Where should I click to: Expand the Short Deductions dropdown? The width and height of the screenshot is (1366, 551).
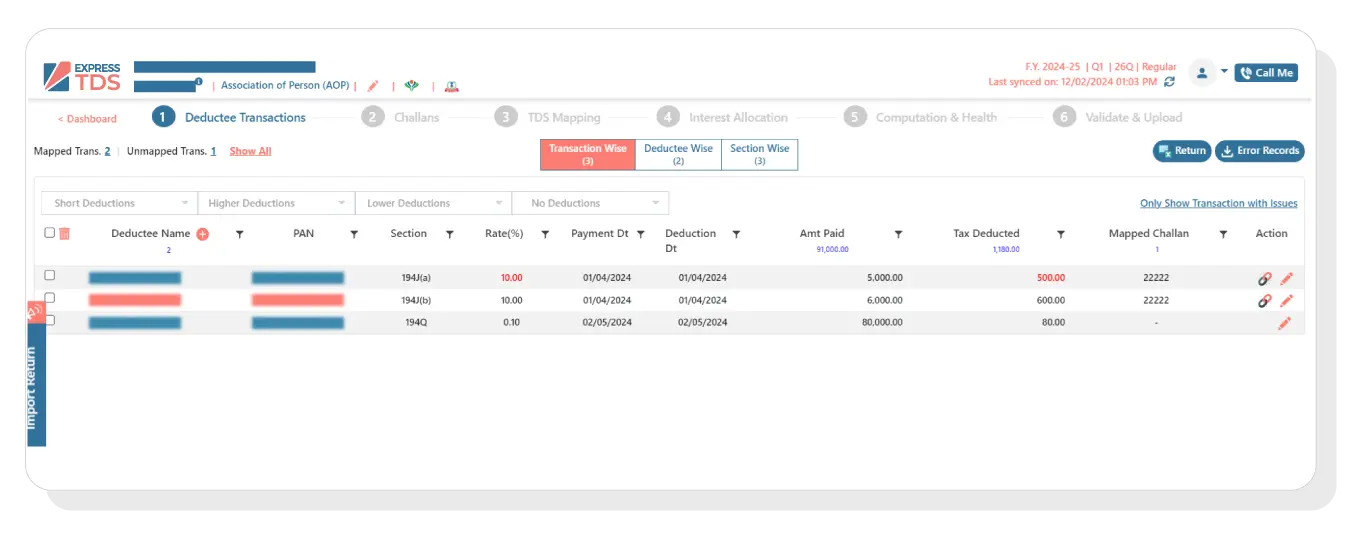point(119,203)
